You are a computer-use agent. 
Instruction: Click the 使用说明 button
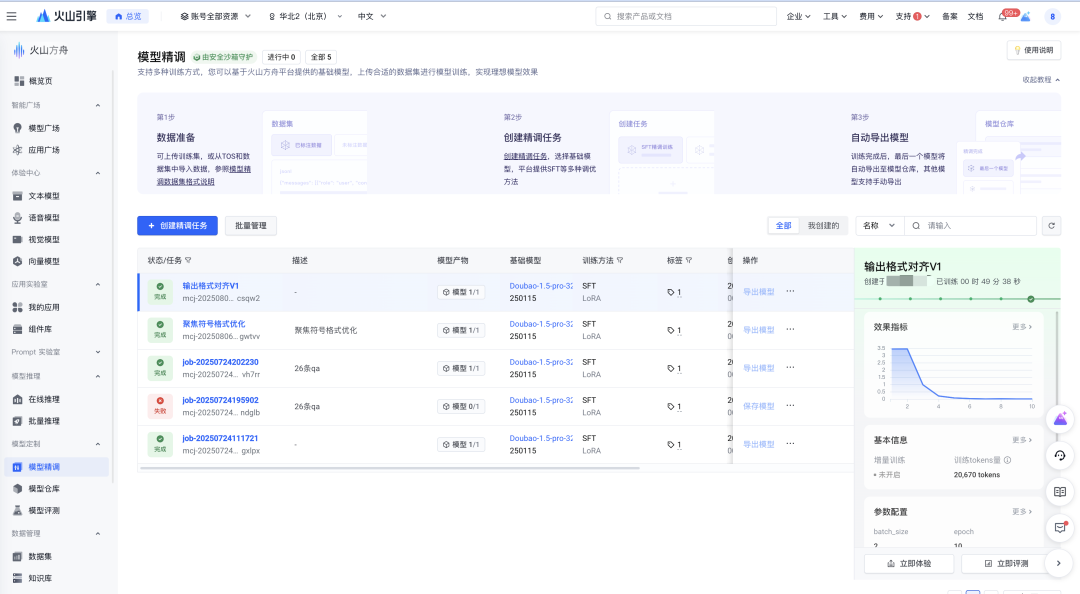(x=1034, y=50)
